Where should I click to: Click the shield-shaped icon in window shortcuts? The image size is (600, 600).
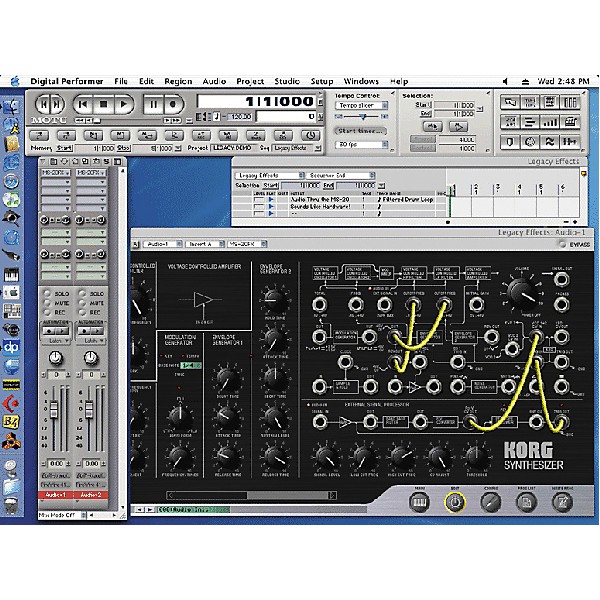[510, 142]
